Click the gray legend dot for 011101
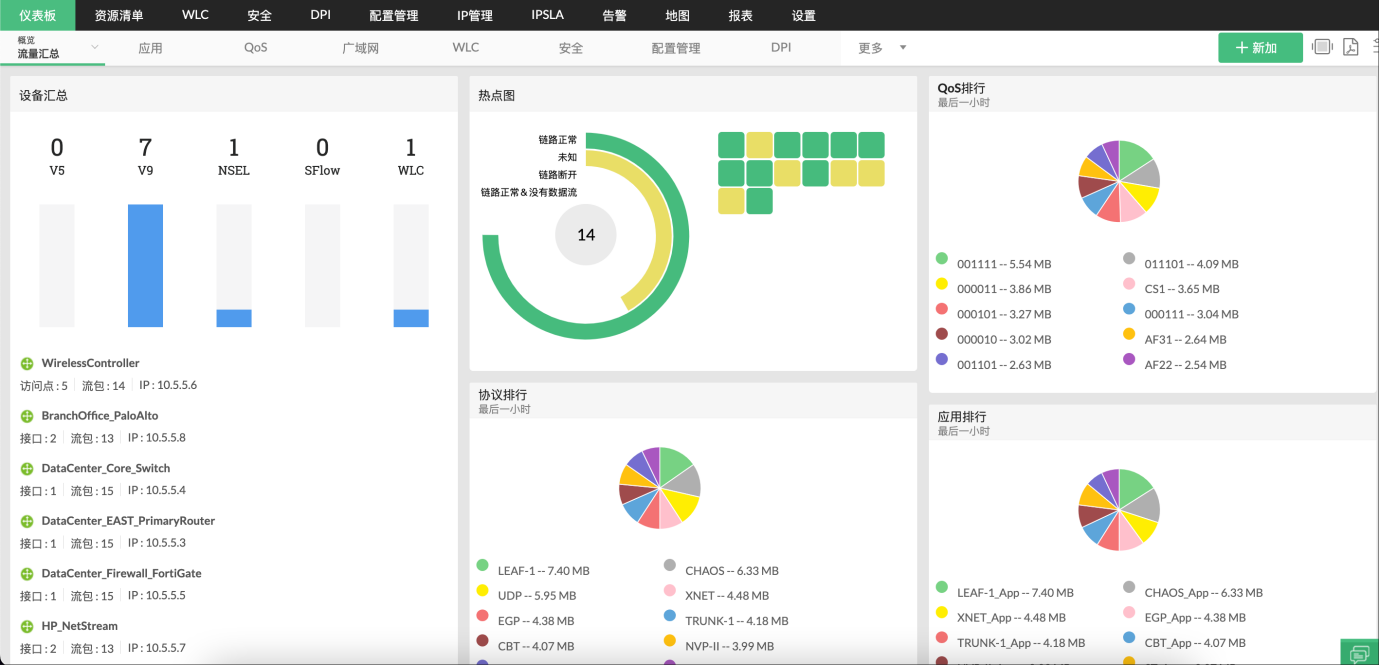 (x=1129, y=258)
